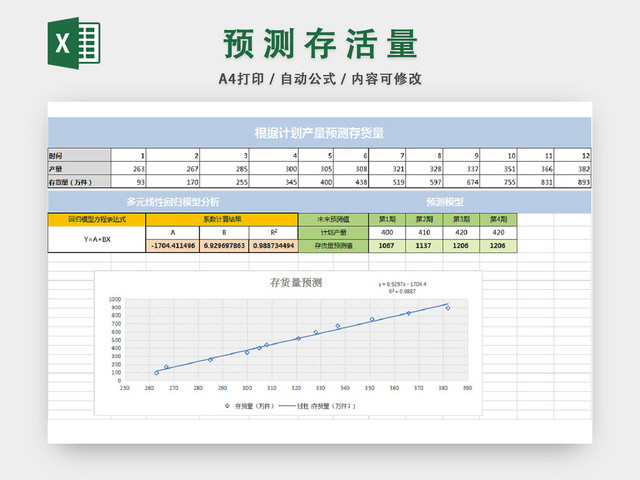Select planned production value 410
Screen dimensions: 640x480
[x=424, y=232]
